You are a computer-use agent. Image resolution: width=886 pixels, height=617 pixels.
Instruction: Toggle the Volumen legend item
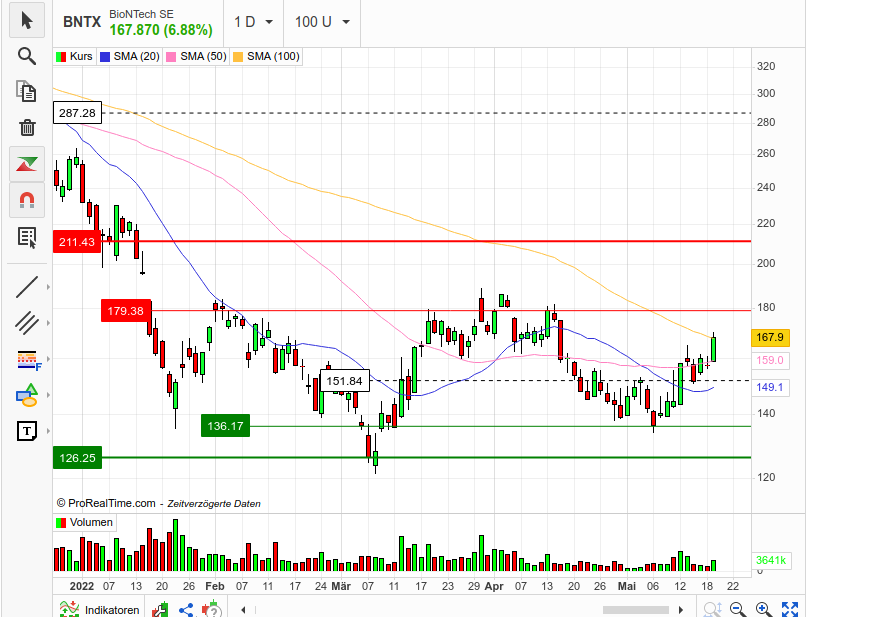(x=84, y=523)
